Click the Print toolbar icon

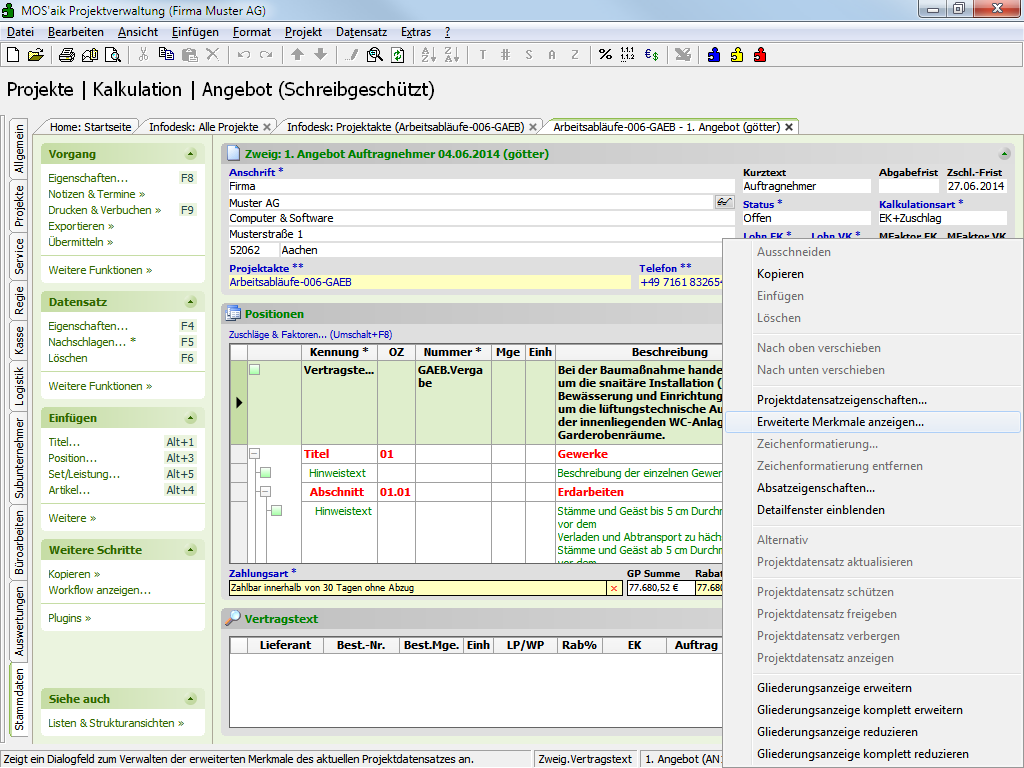[67, 55]
